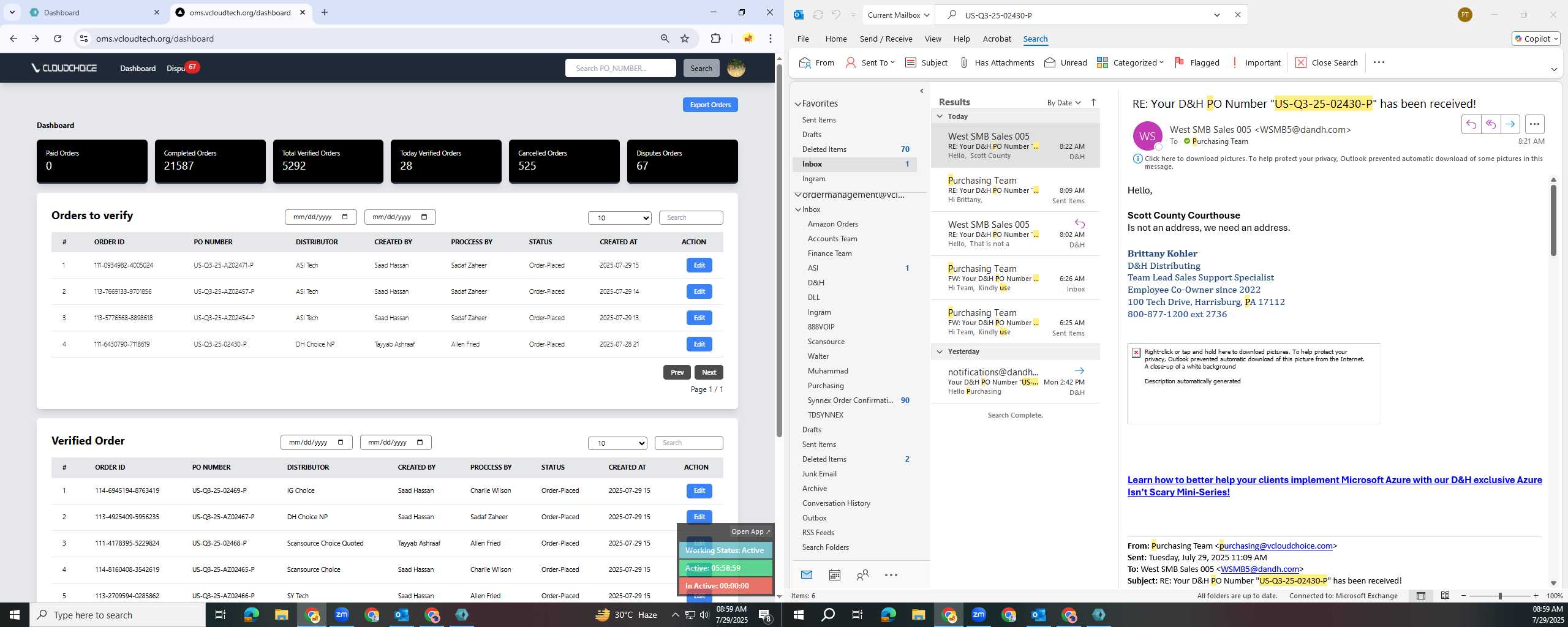
Task: Collapse the Favorites folder group
Action: click(x=798, y=104)
